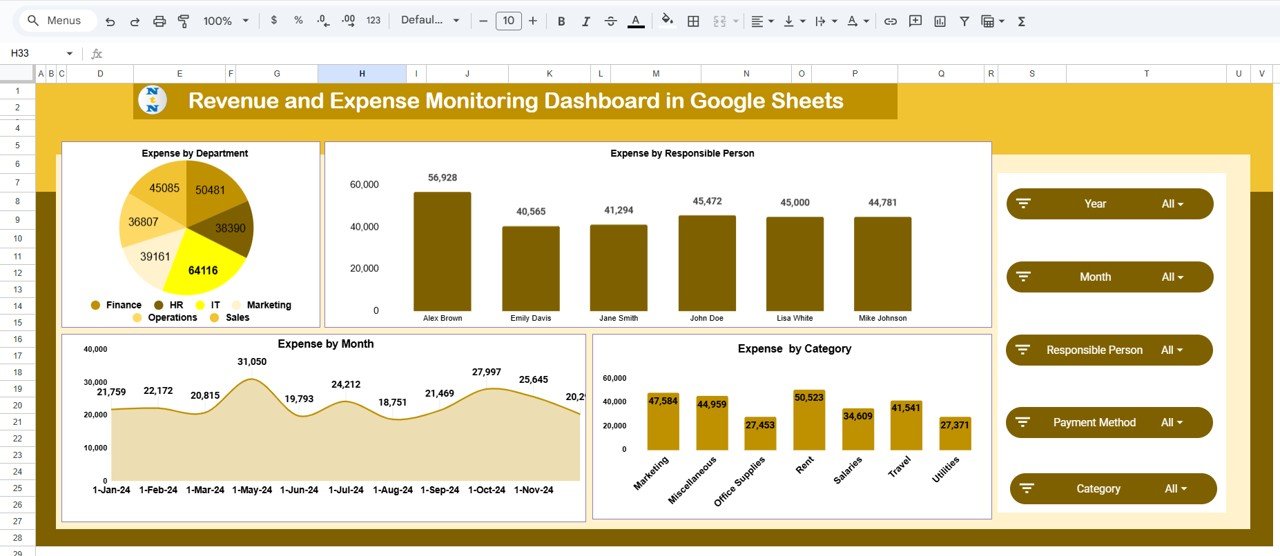Screen dimensions: 1280x556
Task: Open the borders menu
Action: [693, 21]
